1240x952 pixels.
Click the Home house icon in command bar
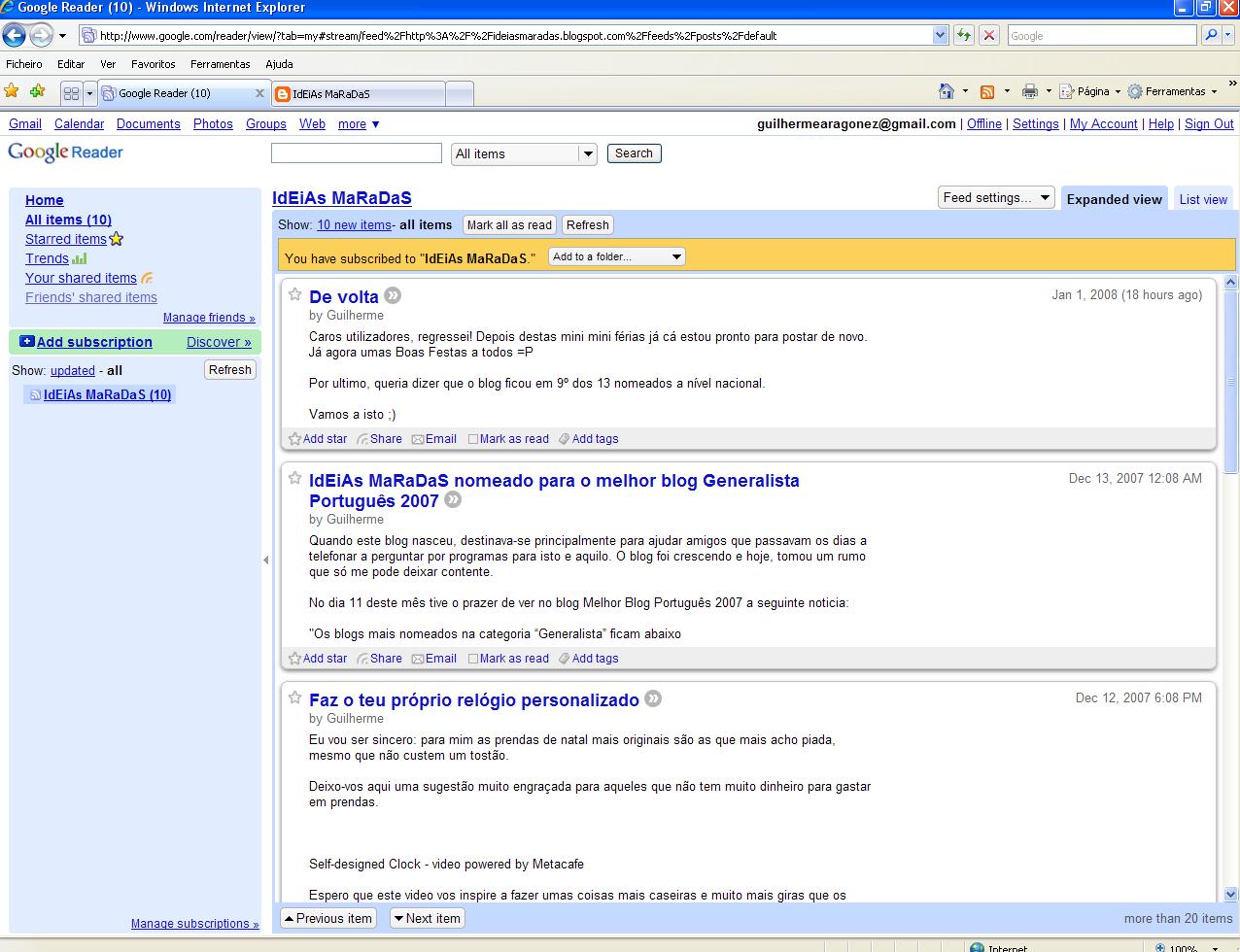(947, 91)
